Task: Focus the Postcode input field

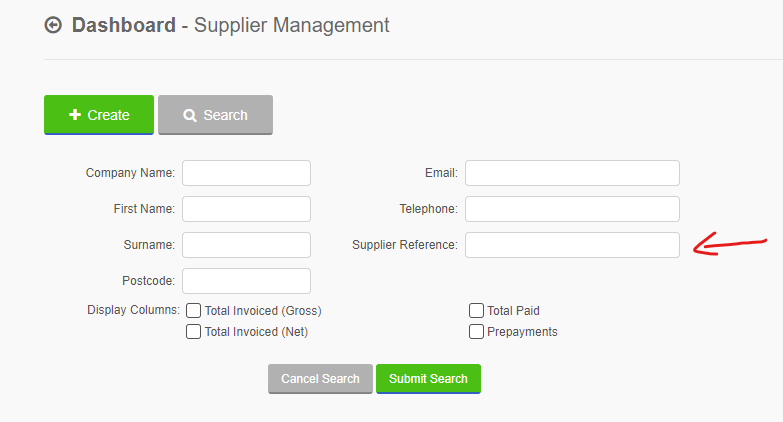Action: point(246,281)
